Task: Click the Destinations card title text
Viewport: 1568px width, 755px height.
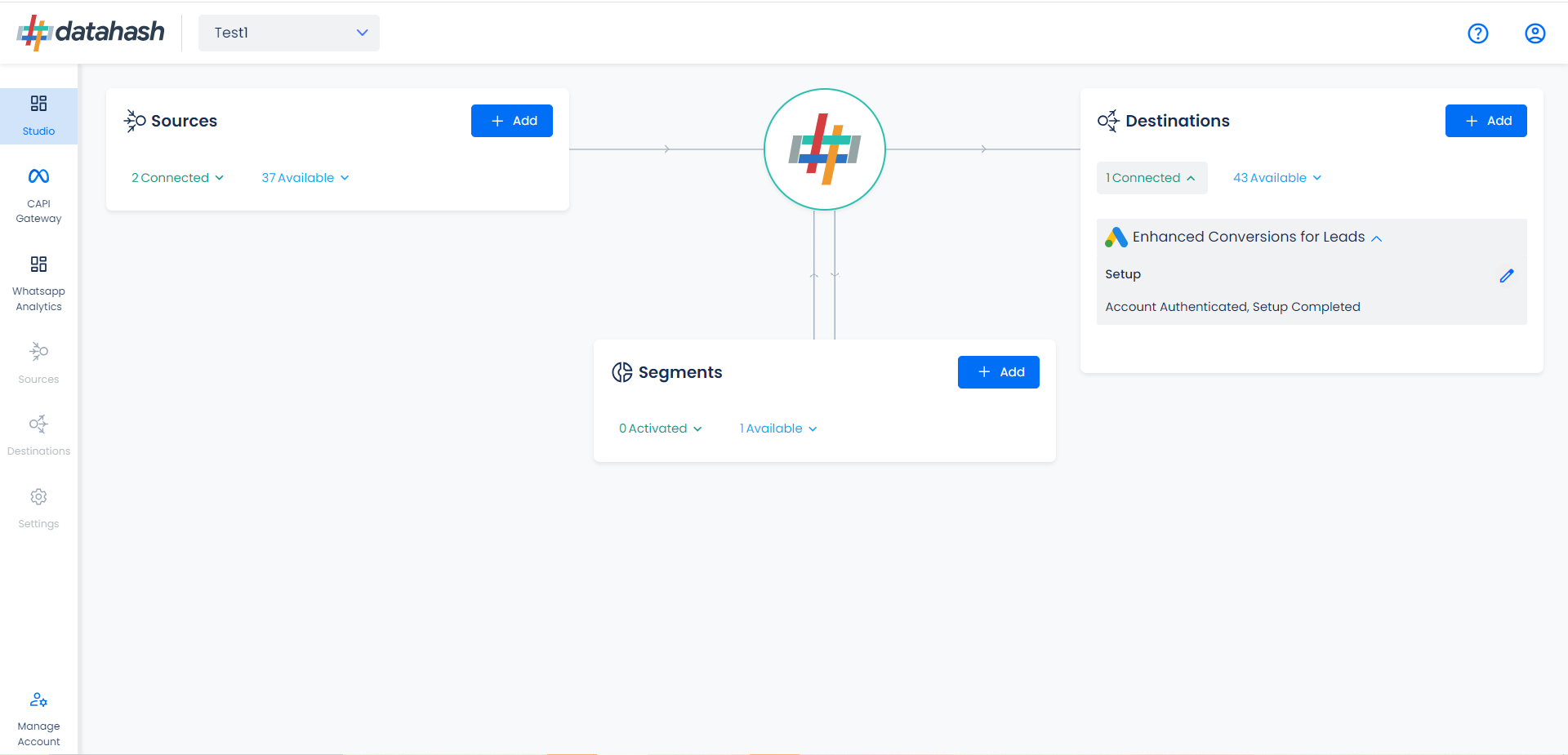Action: click(1178, 121)
